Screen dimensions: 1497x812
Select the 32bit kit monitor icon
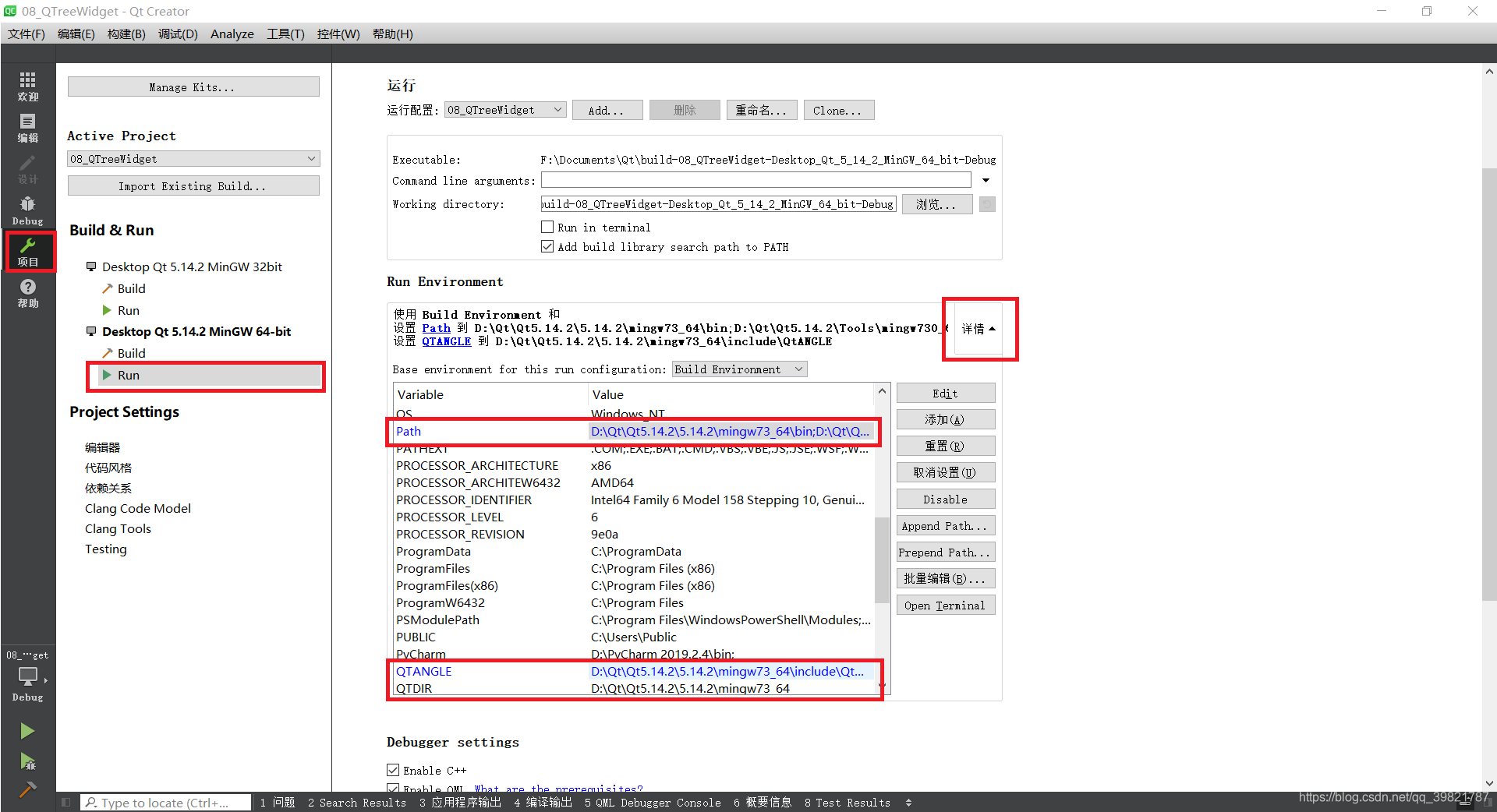click(91, 267)
